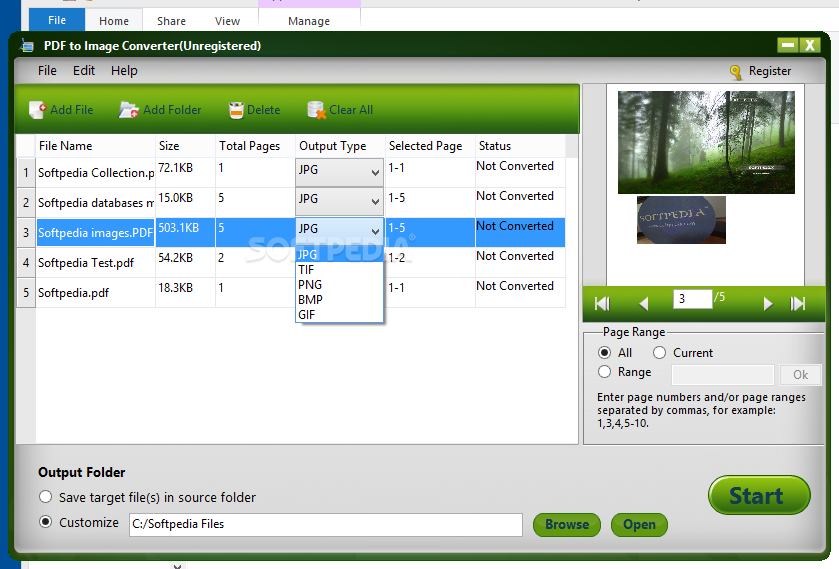Click the preview page number field

[x=692, y=299]
